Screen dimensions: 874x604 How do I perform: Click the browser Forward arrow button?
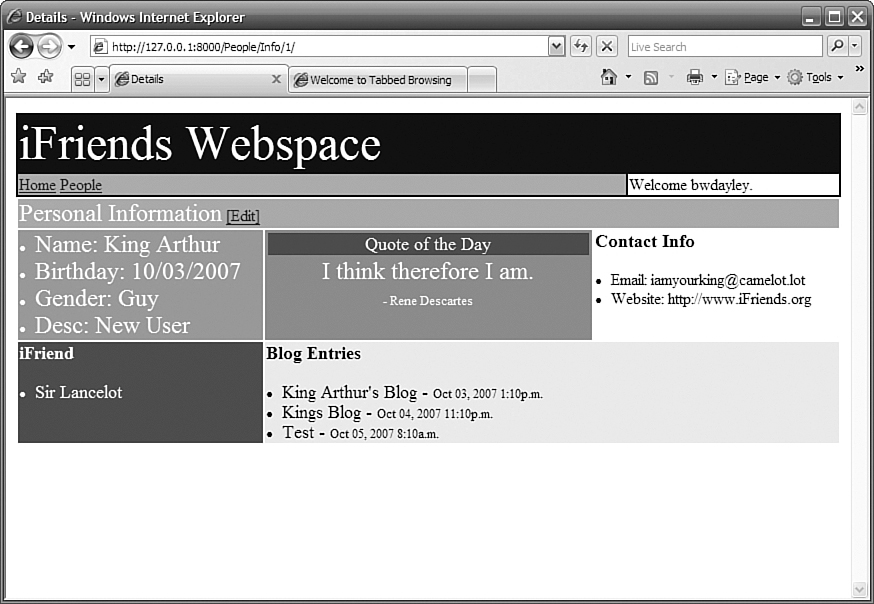click(x=50, y=46)
